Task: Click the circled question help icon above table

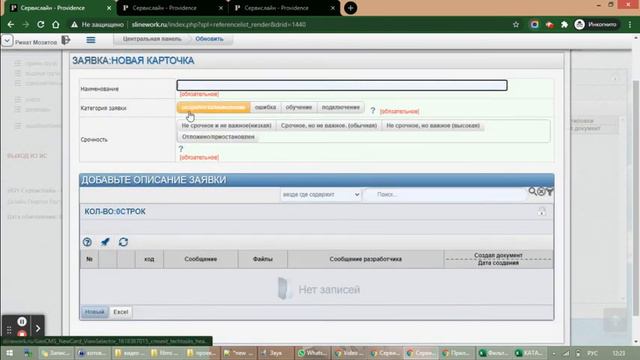Action: point(87,242)
